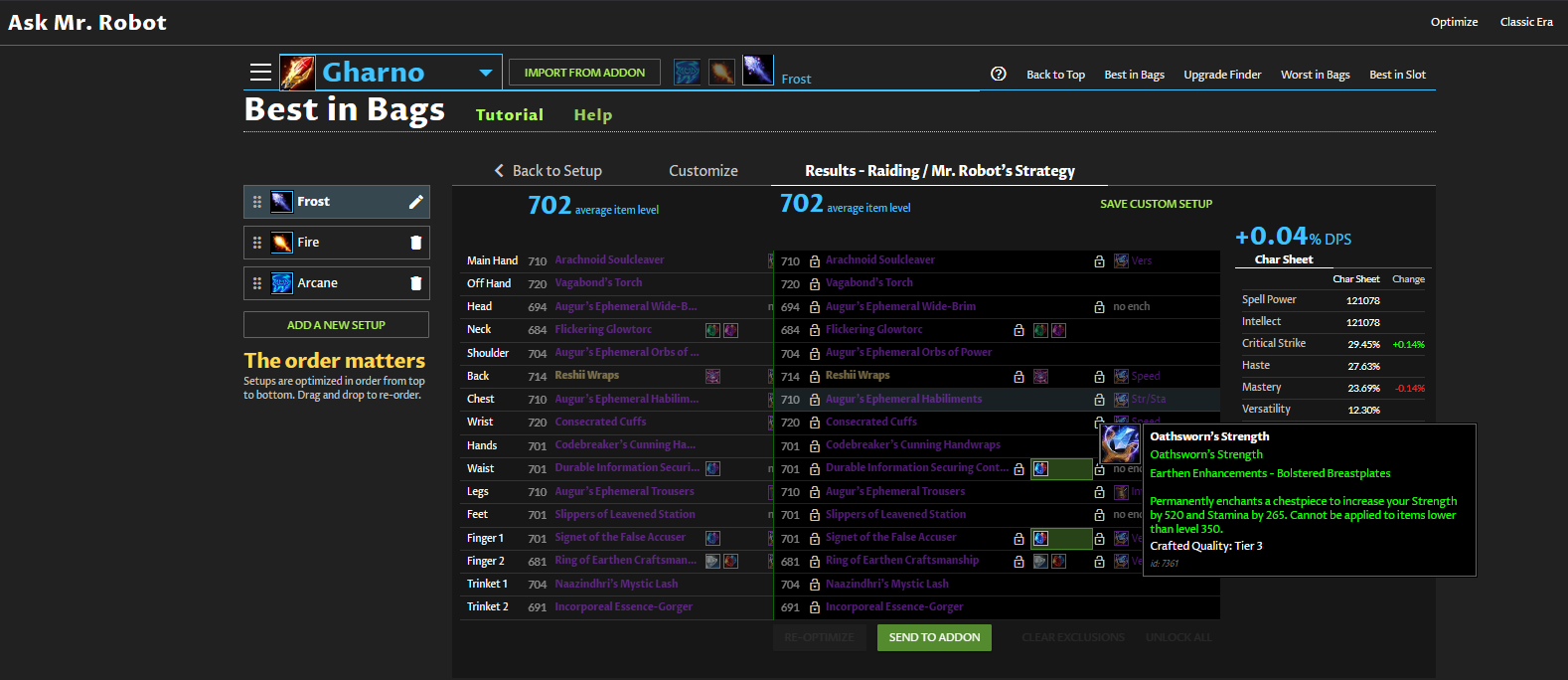Toggle the gem lock on Signet of the False Accuser

click(x=1019, y=538)
